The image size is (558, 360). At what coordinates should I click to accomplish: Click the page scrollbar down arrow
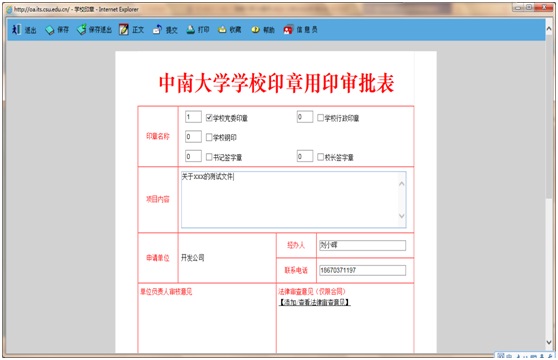click(x=549, y=342)
